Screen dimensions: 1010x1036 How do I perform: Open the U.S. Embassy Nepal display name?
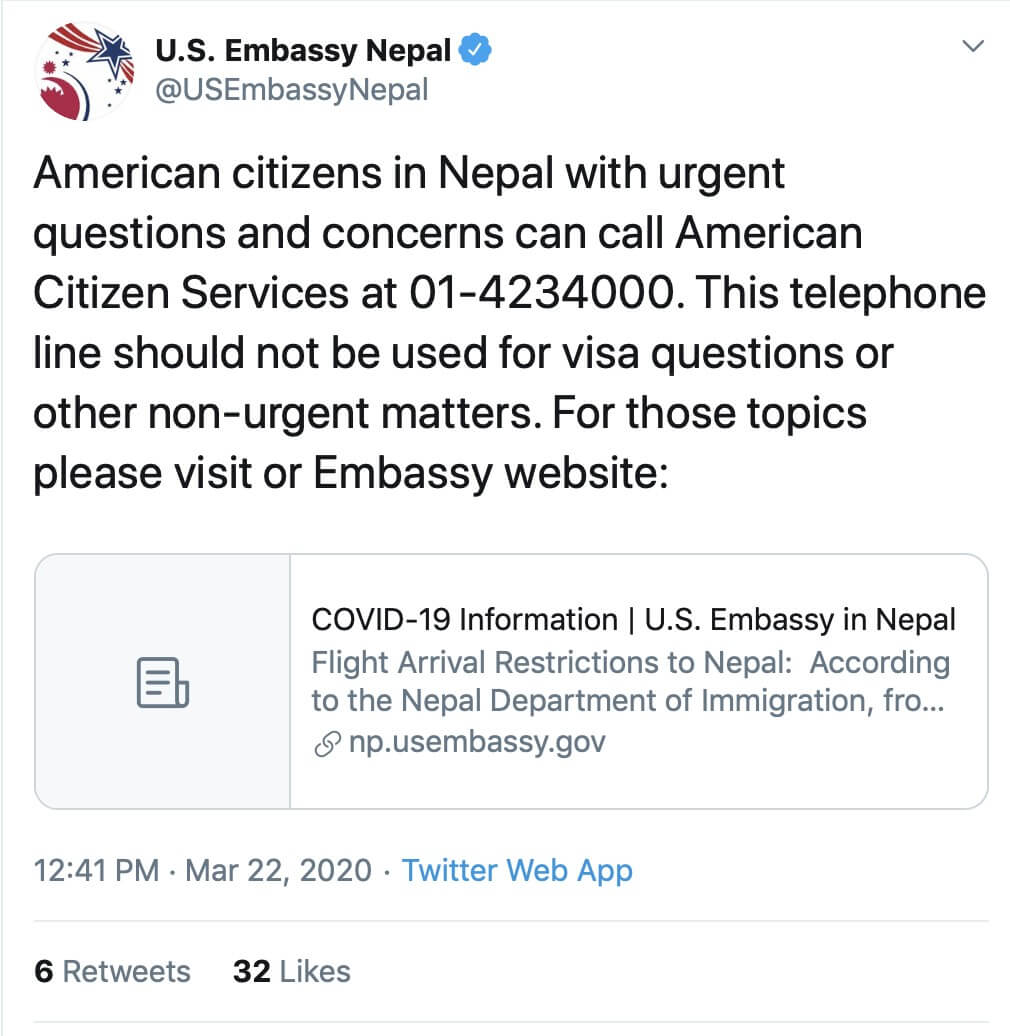tap(304, 49)
